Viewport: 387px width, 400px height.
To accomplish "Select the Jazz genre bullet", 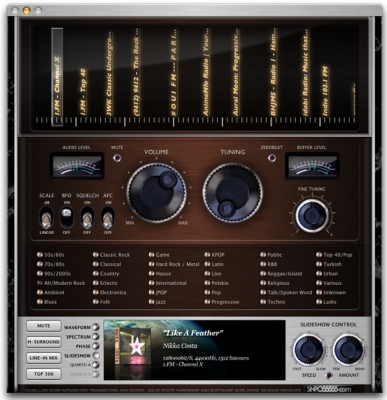I will click(x=152, y=302).
